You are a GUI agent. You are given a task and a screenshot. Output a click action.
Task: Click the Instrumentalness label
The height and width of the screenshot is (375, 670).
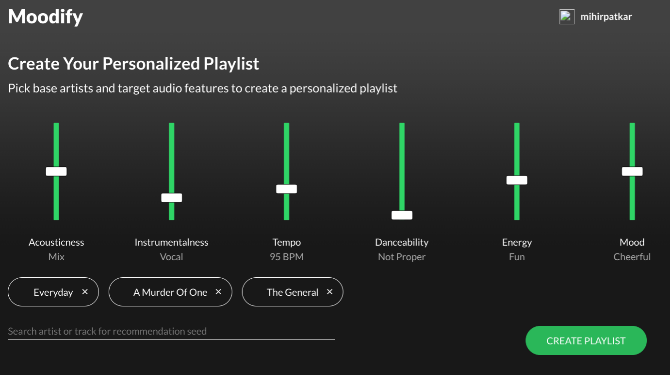pos(171,242)
